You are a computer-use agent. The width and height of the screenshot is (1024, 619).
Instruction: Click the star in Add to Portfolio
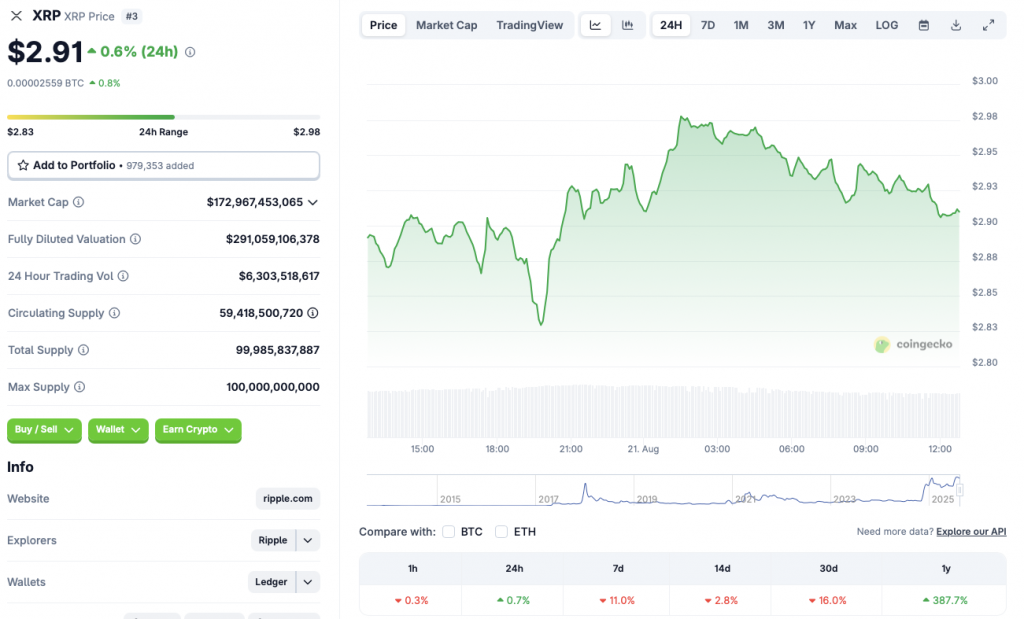point(24,165)
